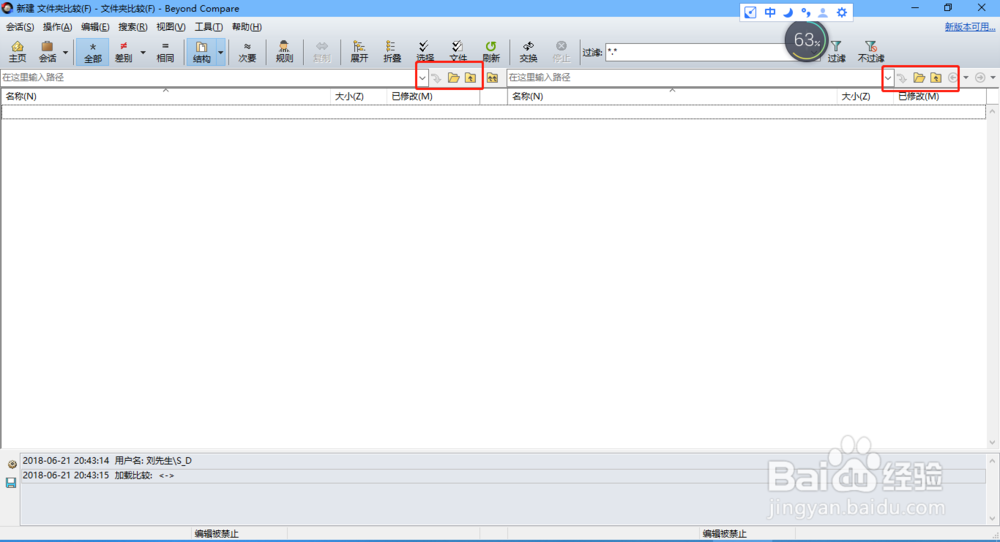Click the 展开 expand-all toolbar icon
Image resolution: width=1000 pixels, height=542 pixels.
[359, 52]
